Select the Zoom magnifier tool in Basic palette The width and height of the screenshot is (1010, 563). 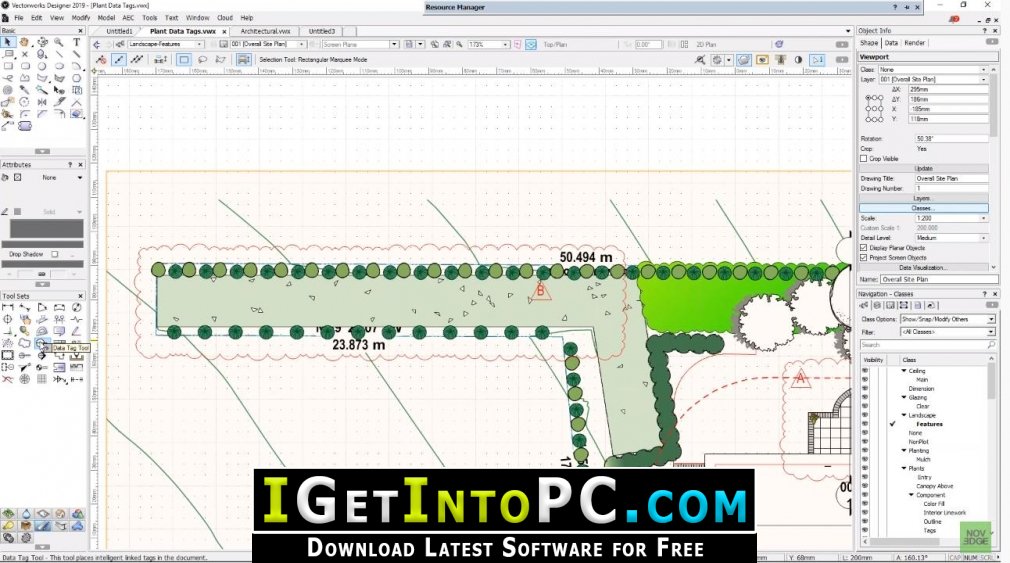pos(59,42)
